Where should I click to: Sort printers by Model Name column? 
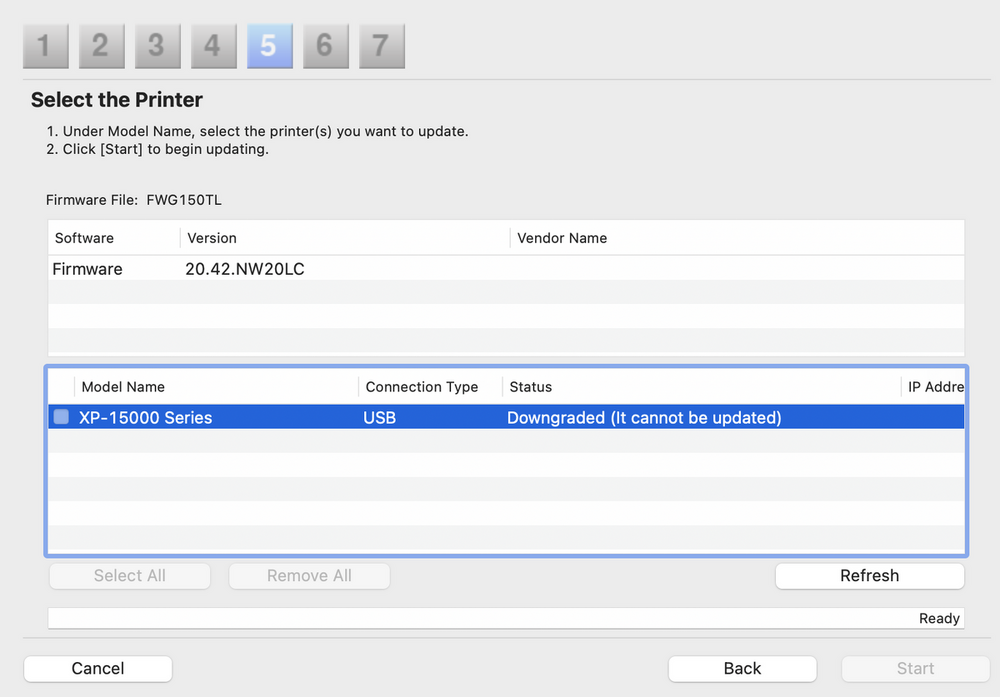tap(215, 387)
